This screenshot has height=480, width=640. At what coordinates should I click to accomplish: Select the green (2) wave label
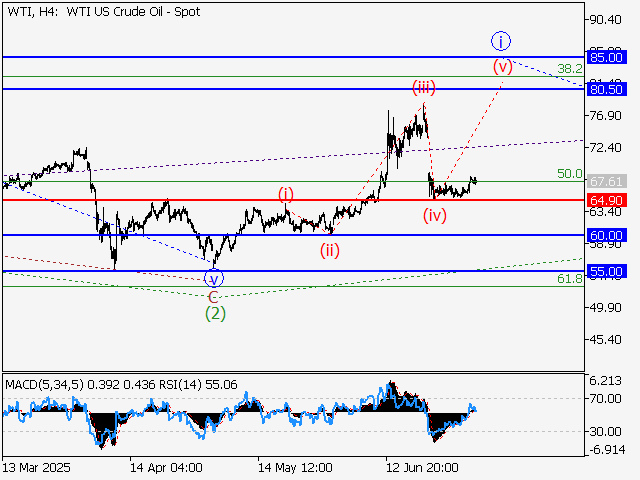[215, 313]
